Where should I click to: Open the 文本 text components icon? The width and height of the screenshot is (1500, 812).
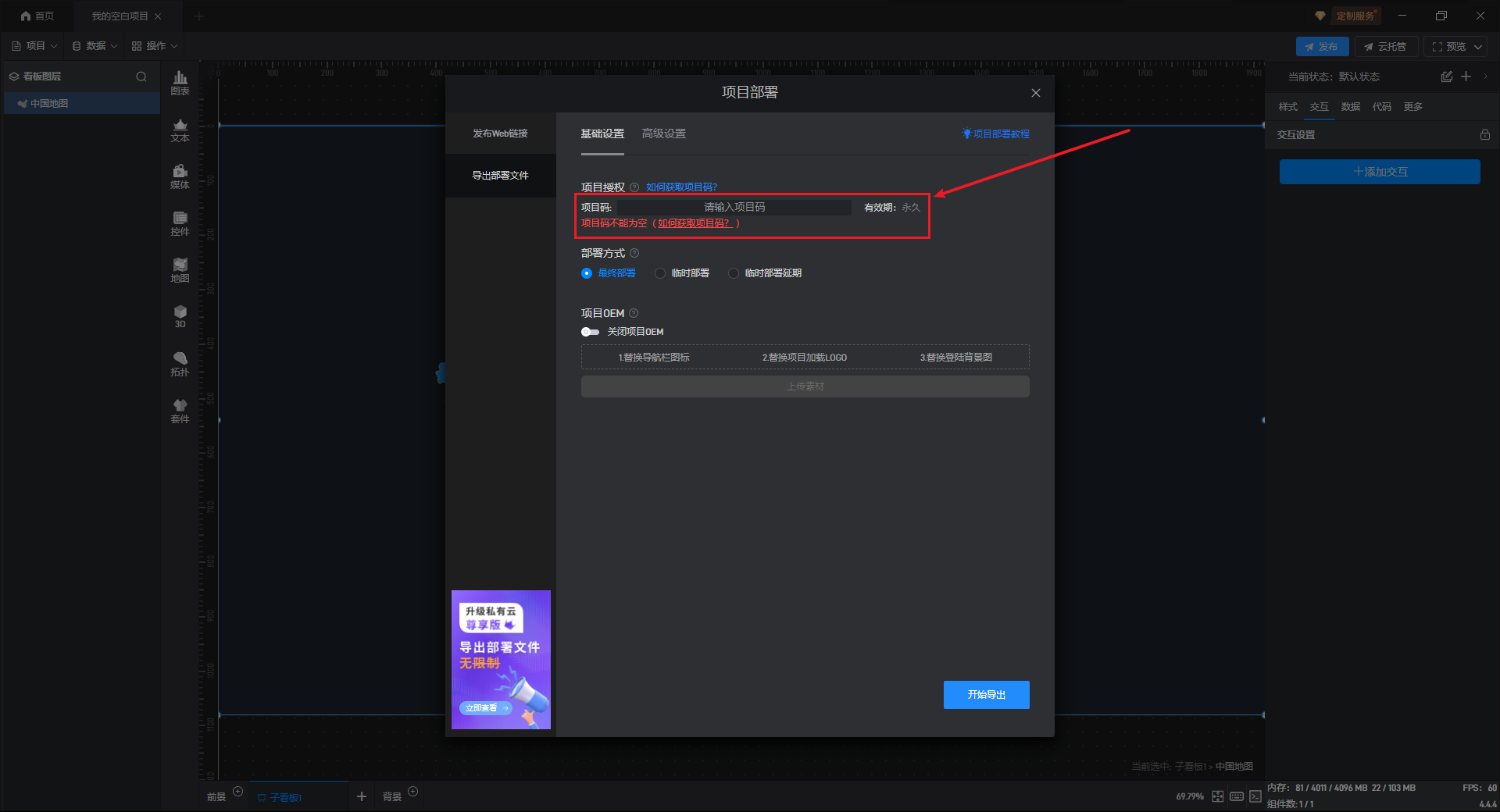[180, 130]
